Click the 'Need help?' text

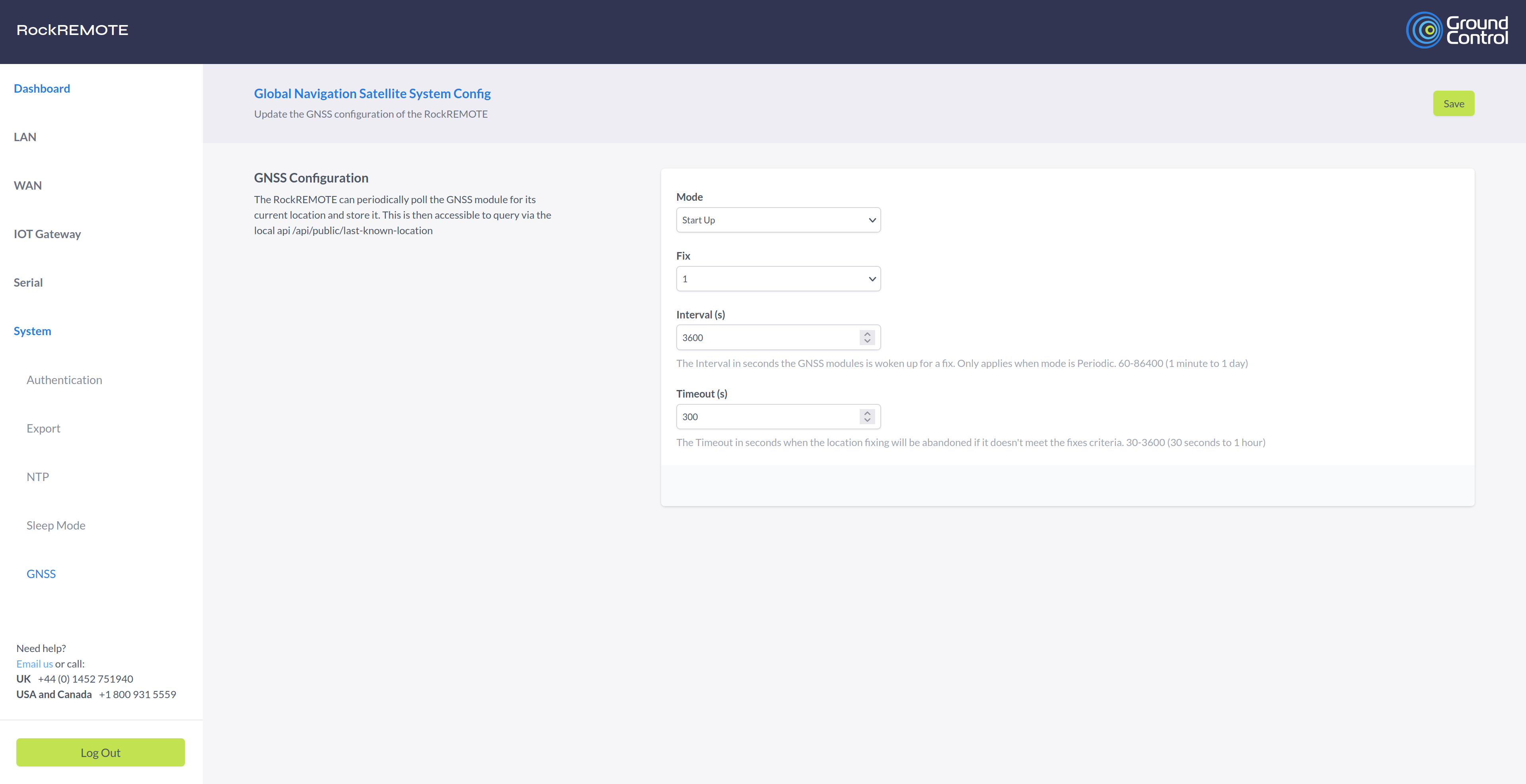(x=41, y=648)
